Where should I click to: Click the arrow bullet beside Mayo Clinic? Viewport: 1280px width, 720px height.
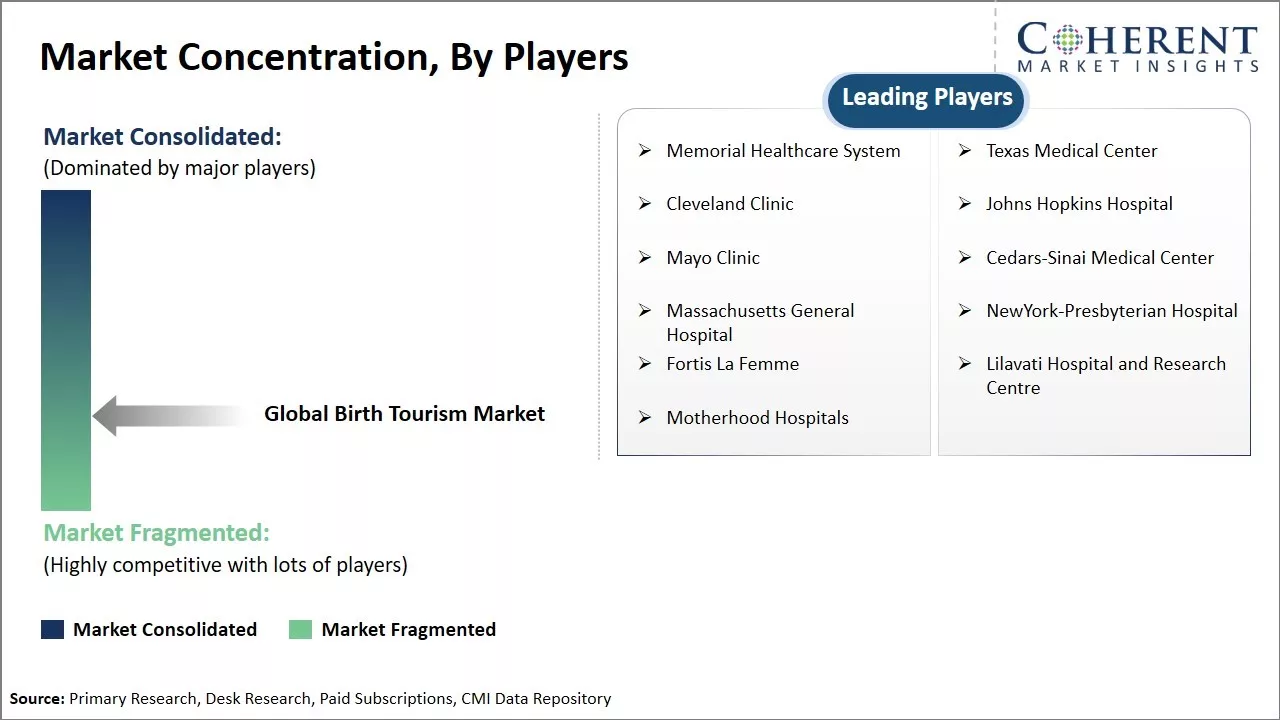[645, 258]
